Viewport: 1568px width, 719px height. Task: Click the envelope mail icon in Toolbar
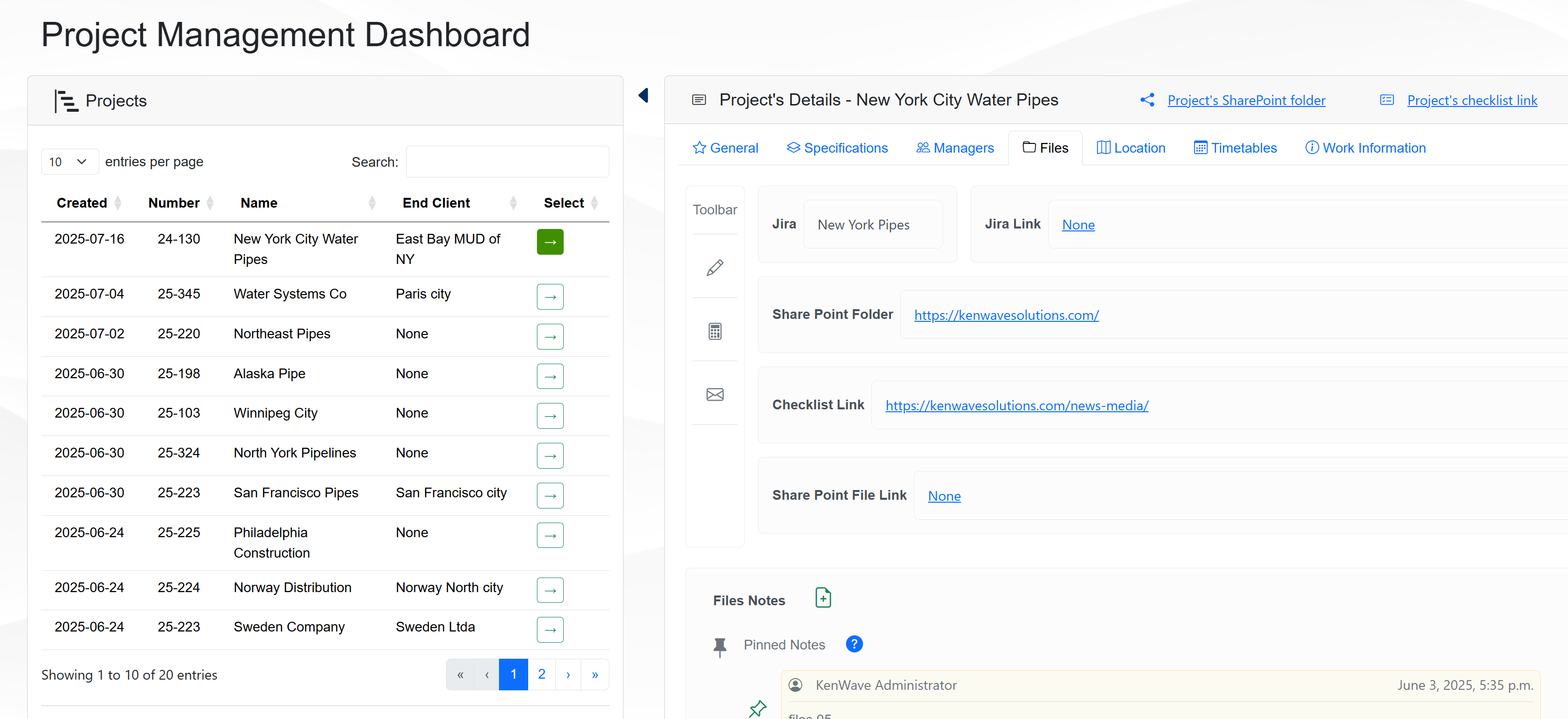click(x=714, y=394)
